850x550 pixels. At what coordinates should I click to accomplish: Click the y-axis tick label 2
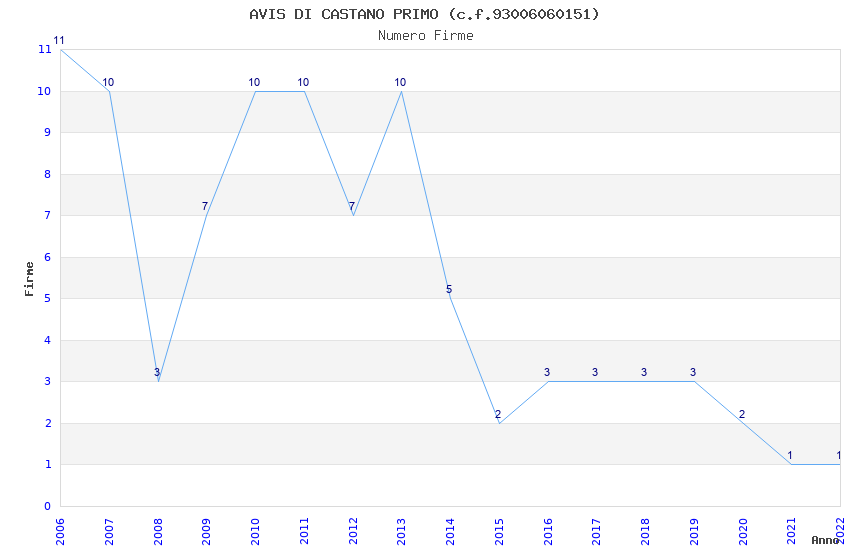[48, 423]
